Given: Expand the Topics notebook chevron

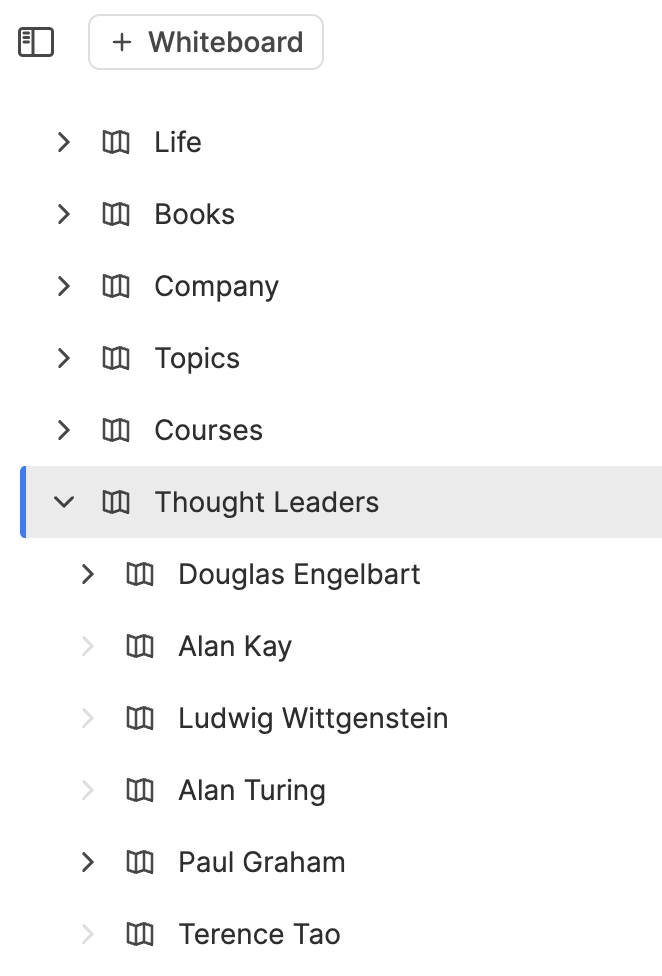Looking at the screenshot, I should 64,358.
